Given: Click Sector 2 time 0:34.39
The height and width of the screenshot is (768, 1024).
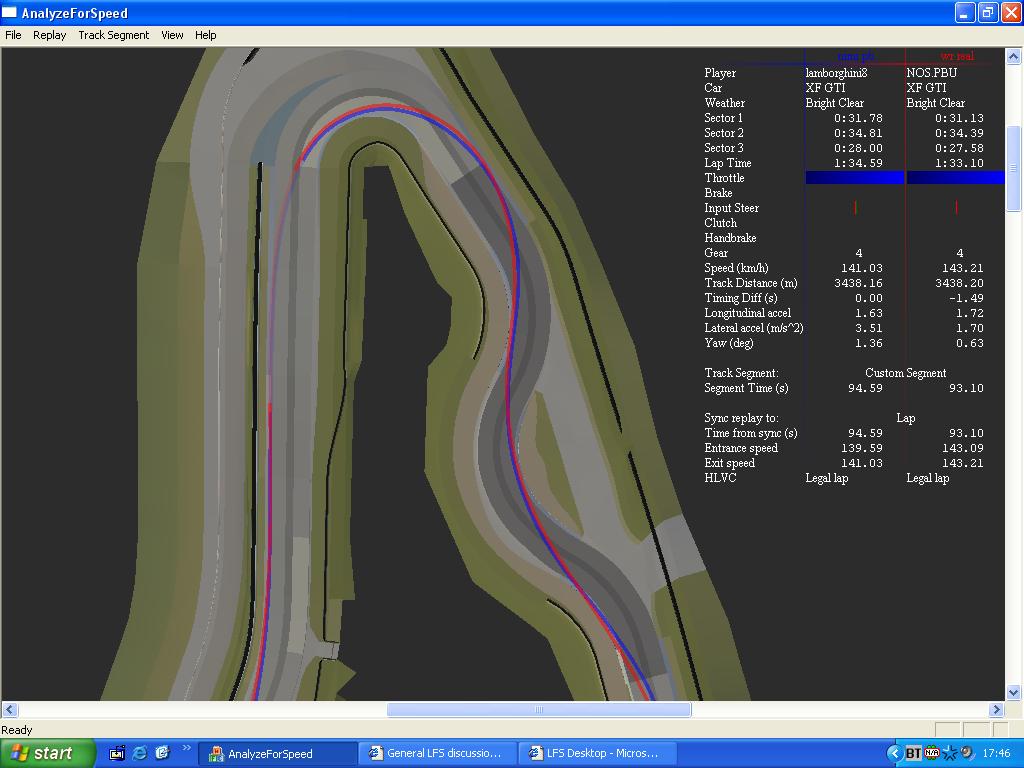Looking at the screenshot, I should click(959, 133).
